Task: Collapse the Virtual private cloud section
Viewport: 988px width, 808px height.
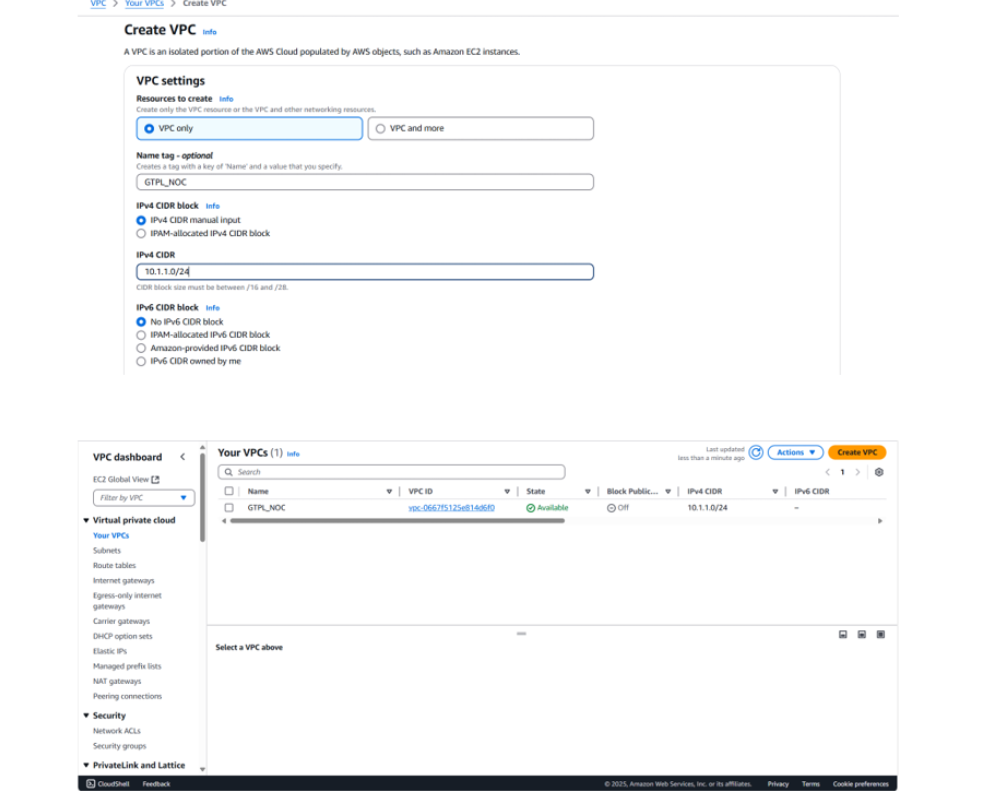Action: point(86,520)
